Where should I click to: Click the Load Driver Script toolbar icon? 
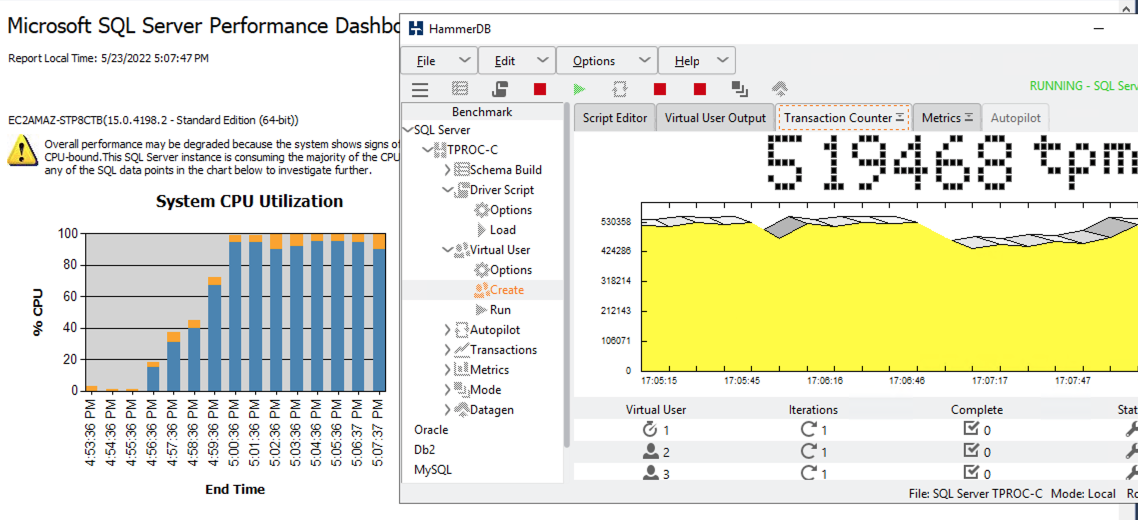[499, 89]
